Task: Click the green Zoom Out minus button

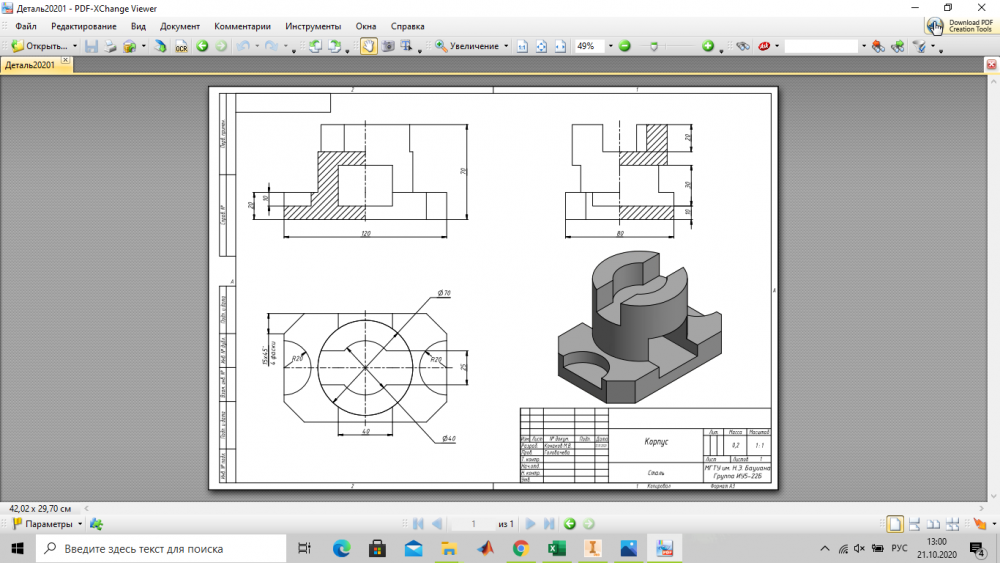Action: [x=624, y=46]
